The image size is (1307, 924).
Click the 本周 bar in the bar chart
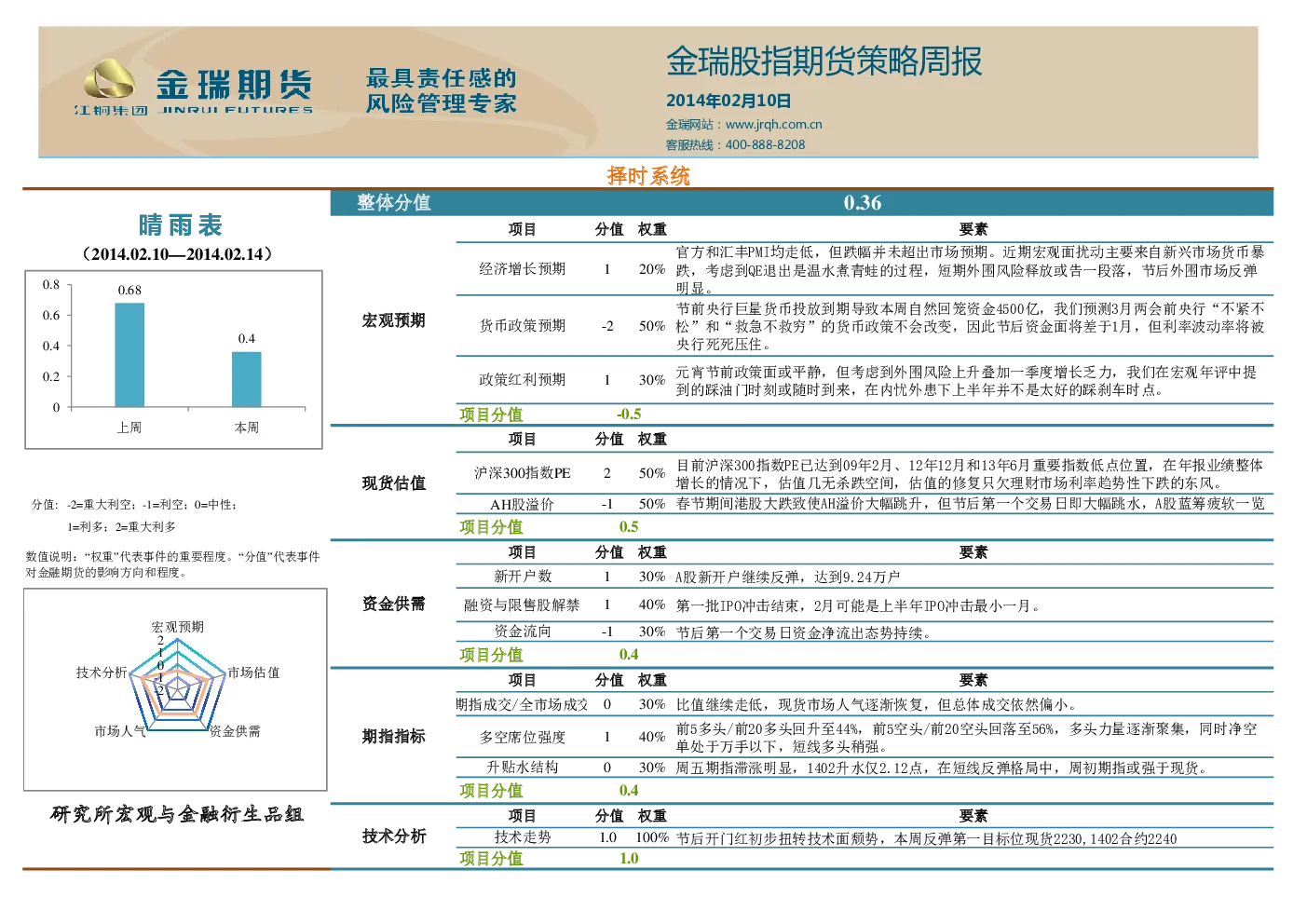[247, 379]
